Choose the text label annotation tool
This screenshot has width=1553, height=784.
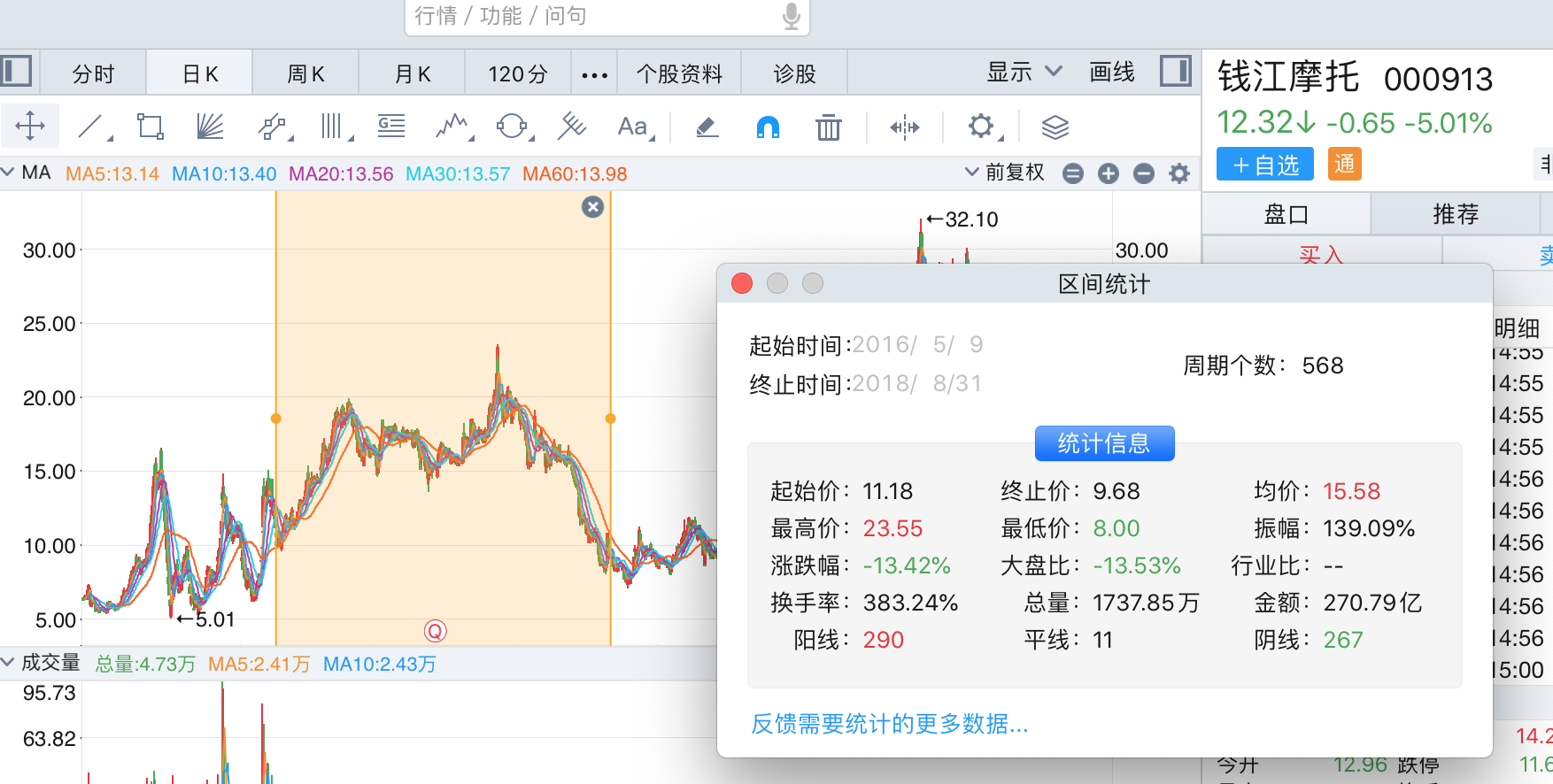click(391, 127)
